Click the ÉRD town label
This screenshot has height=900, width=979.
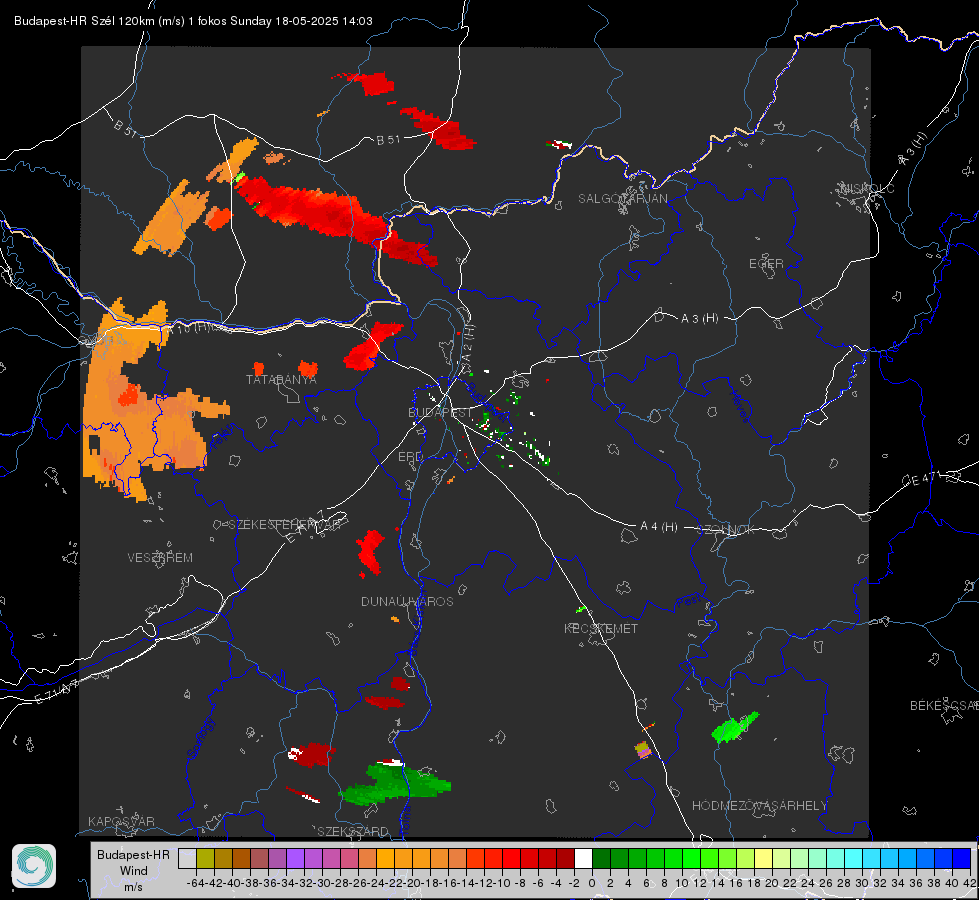410,457
